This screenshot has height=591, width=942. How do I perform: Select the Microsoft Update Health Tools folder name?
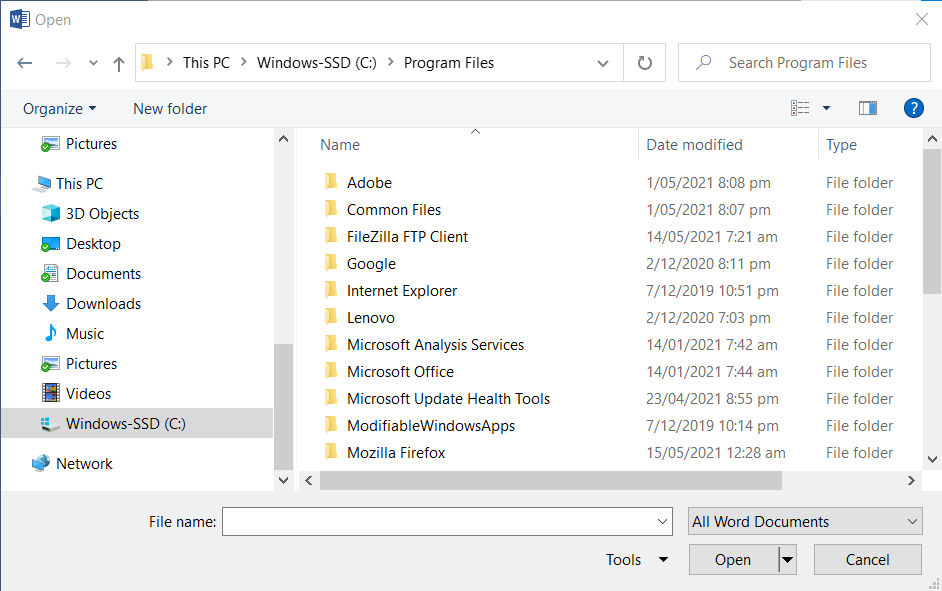click(x=449, y=399)
